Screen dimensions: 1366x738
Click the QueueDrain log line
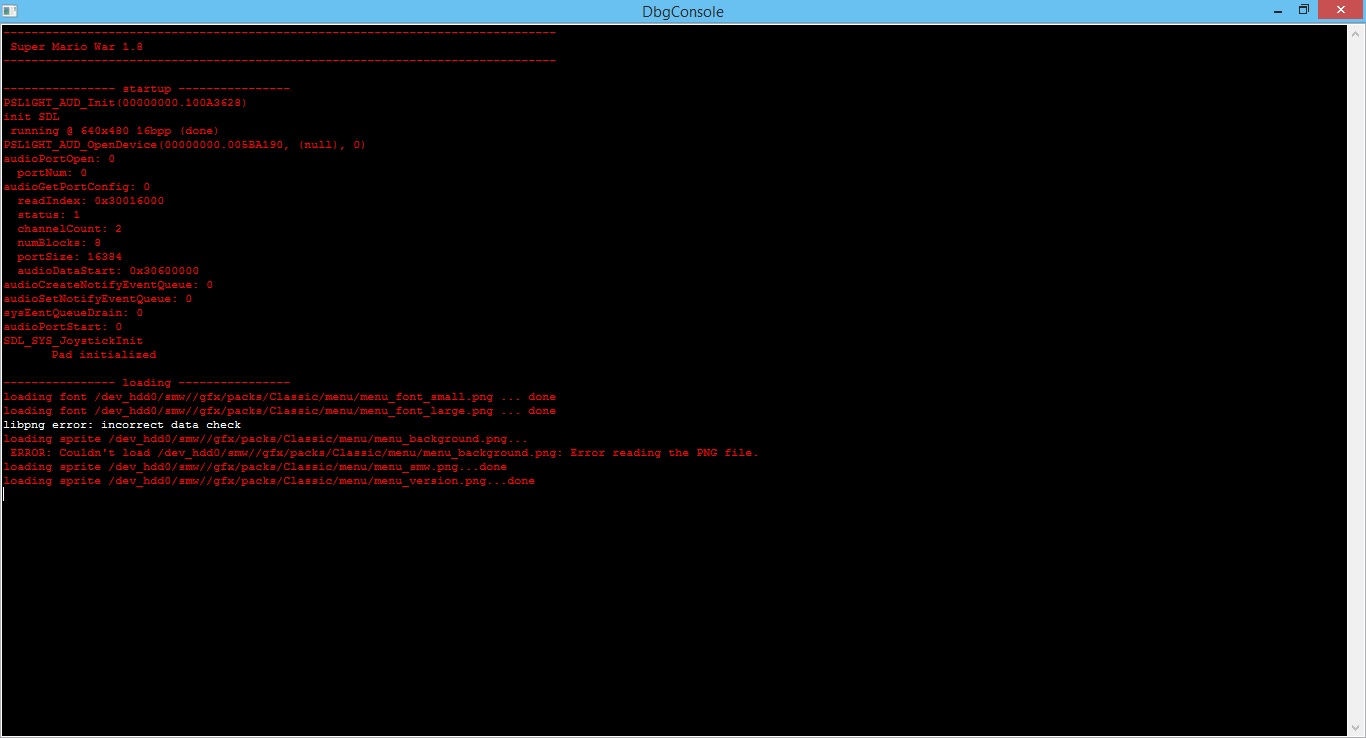coord(74,313)
